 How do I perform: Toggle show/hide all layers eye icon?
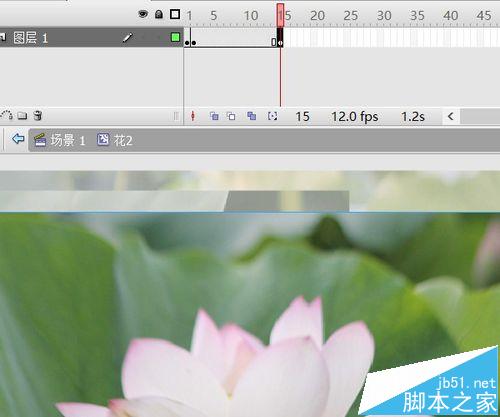[x=143, y=14]
